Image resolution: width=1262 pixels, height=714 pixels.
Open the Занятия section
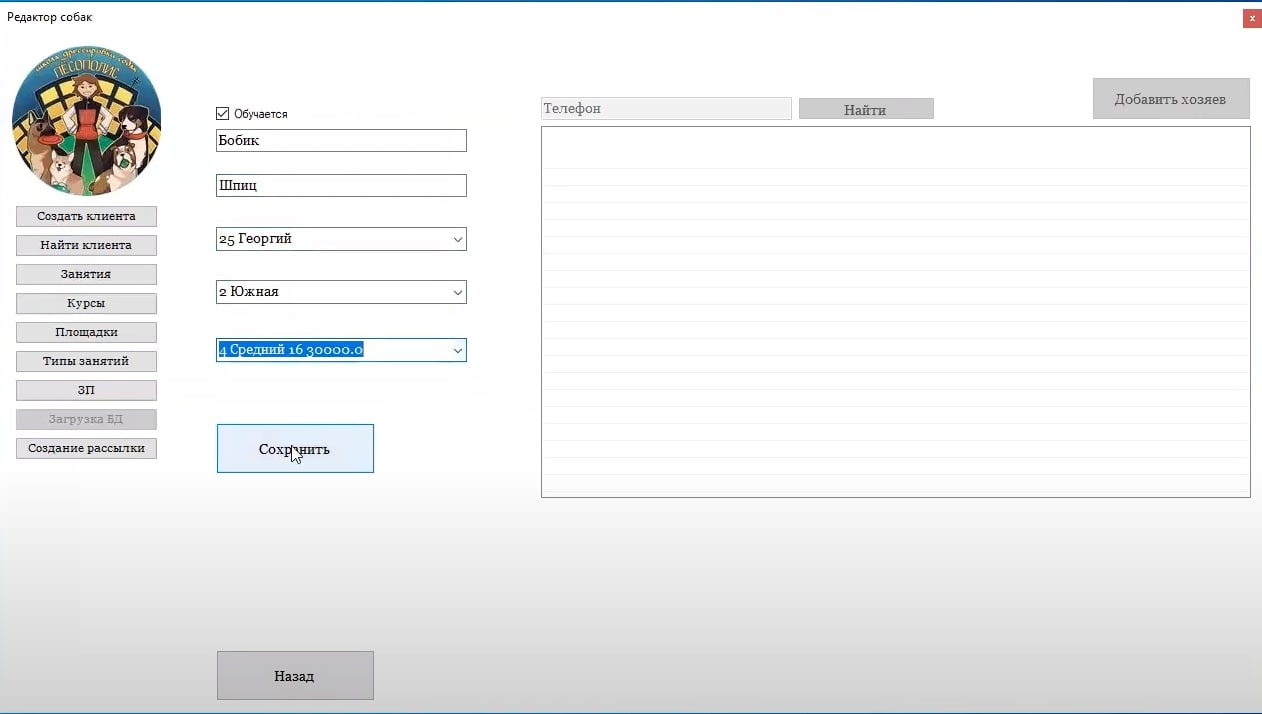click(x=86, y=274)
